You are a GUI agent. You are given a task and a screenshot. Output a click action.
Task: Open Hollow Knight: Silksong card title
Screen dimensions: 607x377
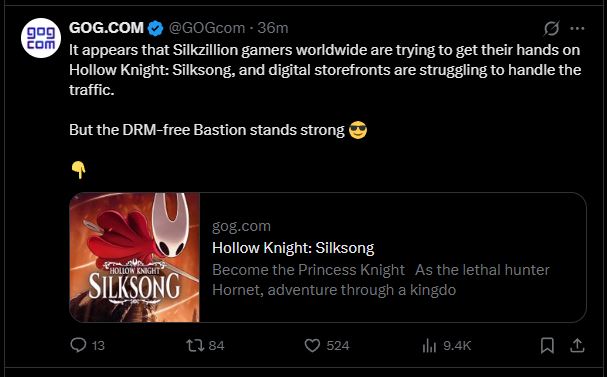[293, 248]
